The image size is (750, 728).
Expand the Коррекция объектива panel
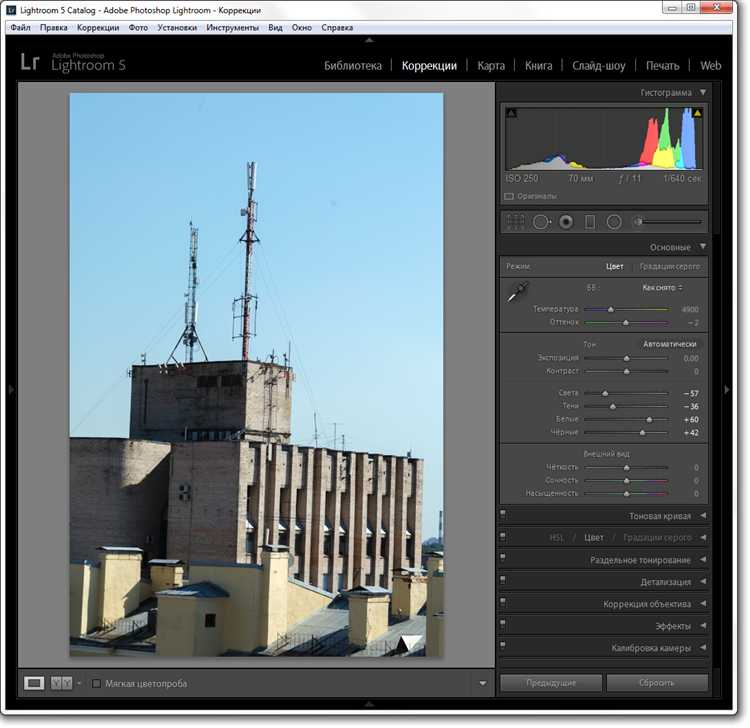[703, 604]
